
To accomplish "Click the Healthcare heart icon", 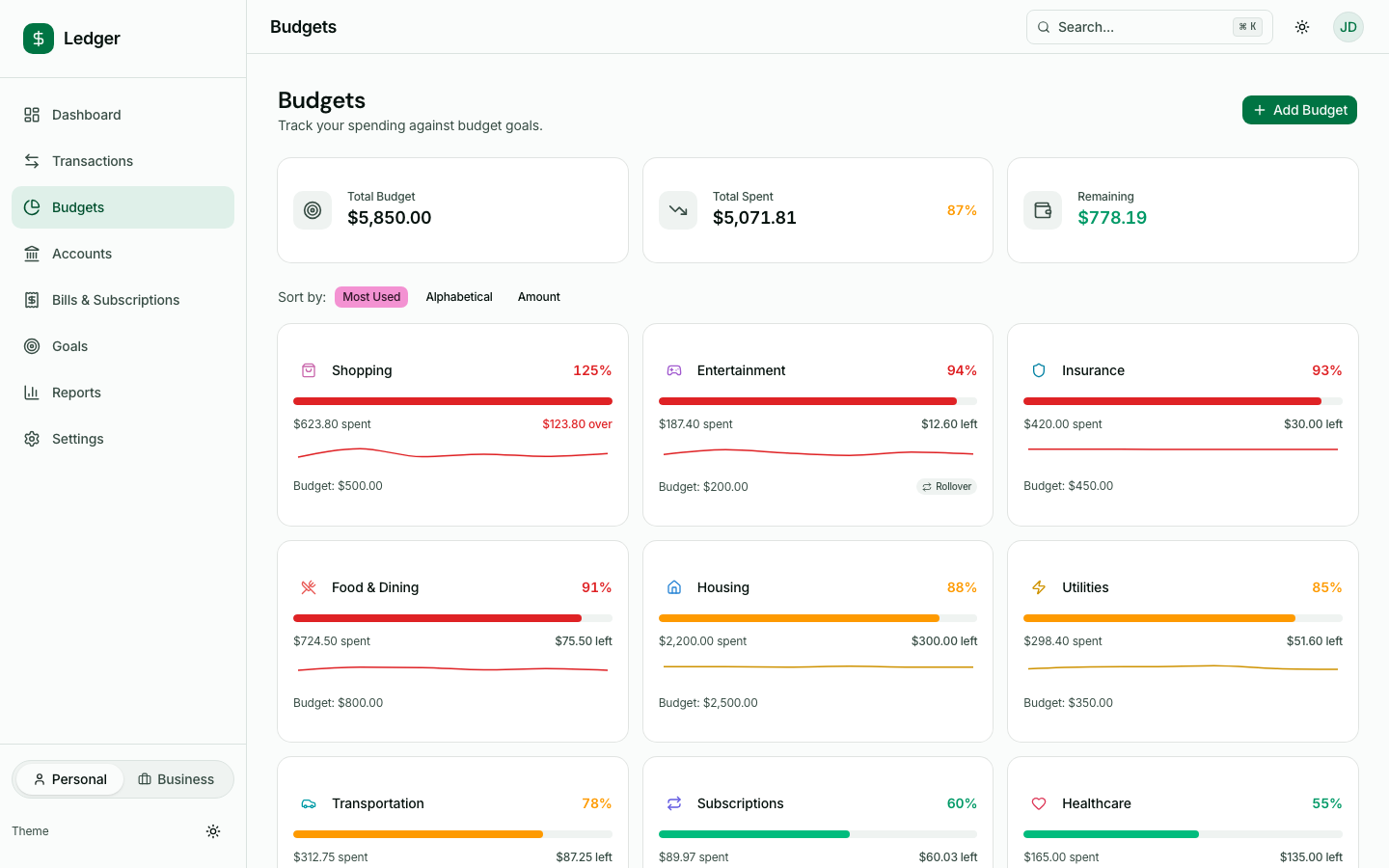I will [x=1039, y=803].
